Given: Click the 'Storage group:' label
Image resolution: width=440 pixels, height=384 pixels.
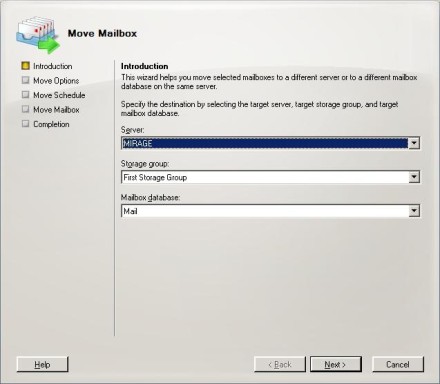Looking at the screenshot, I should click(x=145, y=164).
